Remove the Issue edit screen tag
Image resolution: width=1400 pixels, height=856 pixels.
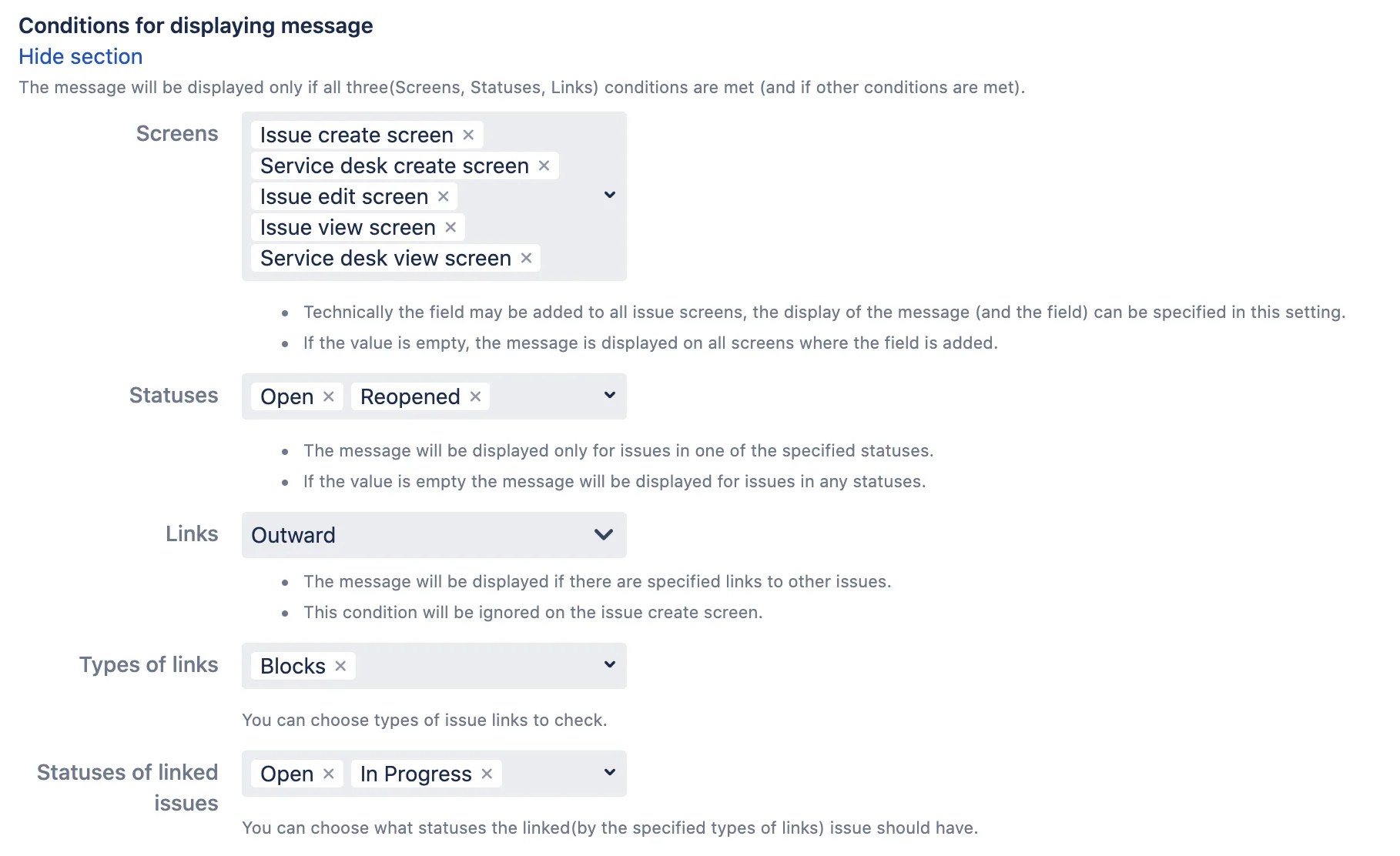click(x=443, y=196)
